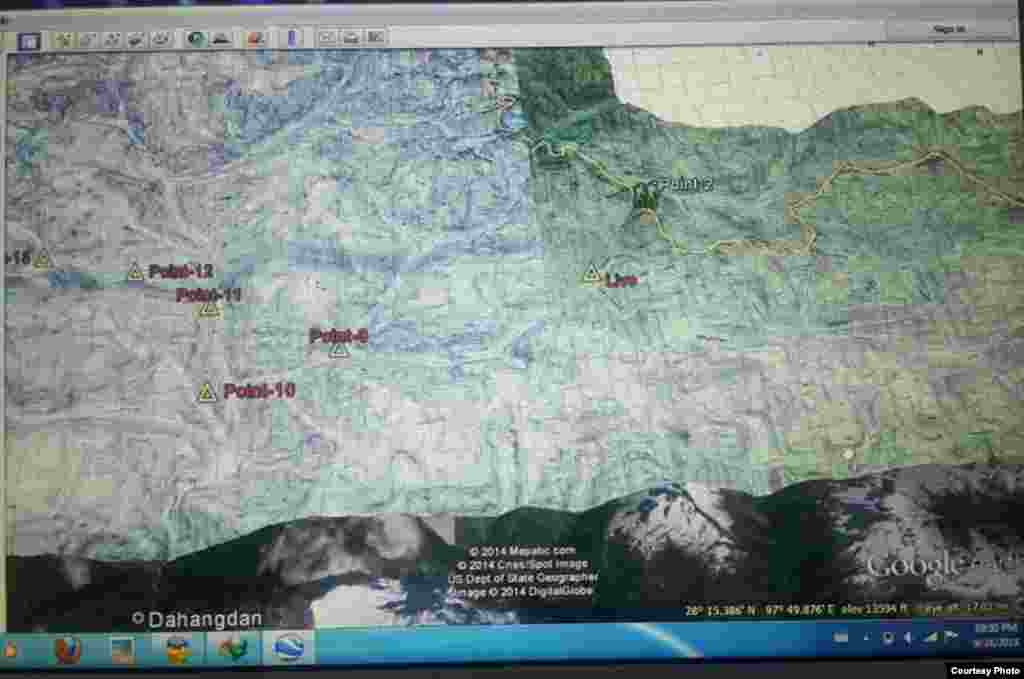Click the Email toolbar icon

coord(327,39)
